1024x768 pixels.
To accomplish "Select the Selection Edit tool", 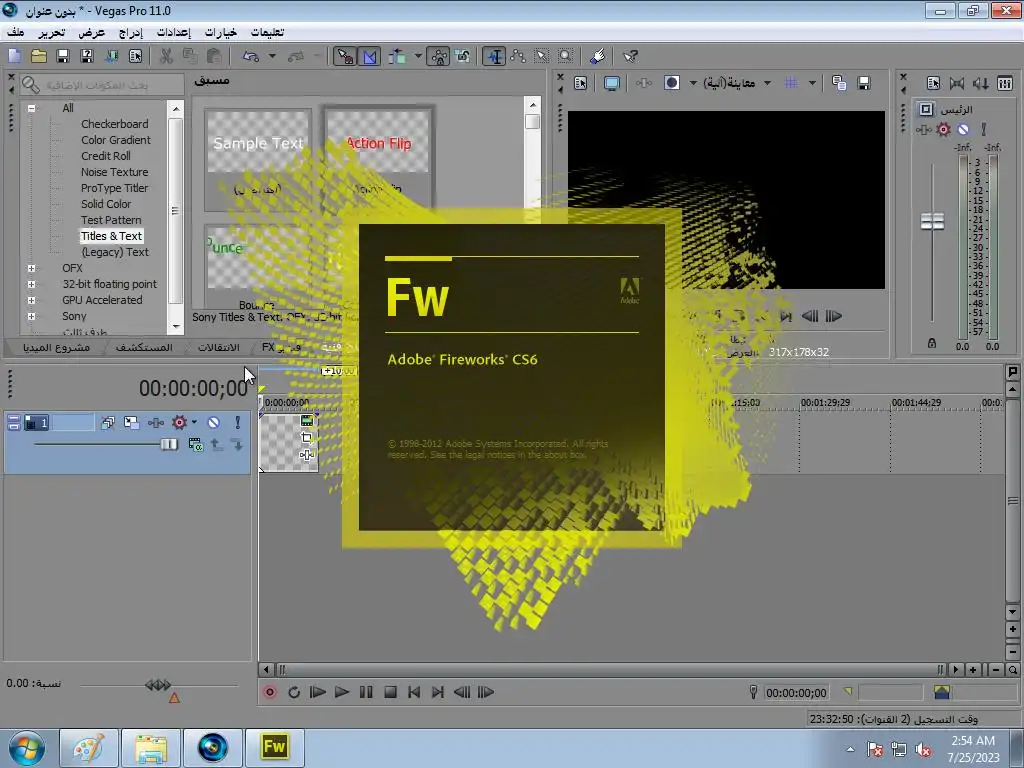I will (542, 57).
